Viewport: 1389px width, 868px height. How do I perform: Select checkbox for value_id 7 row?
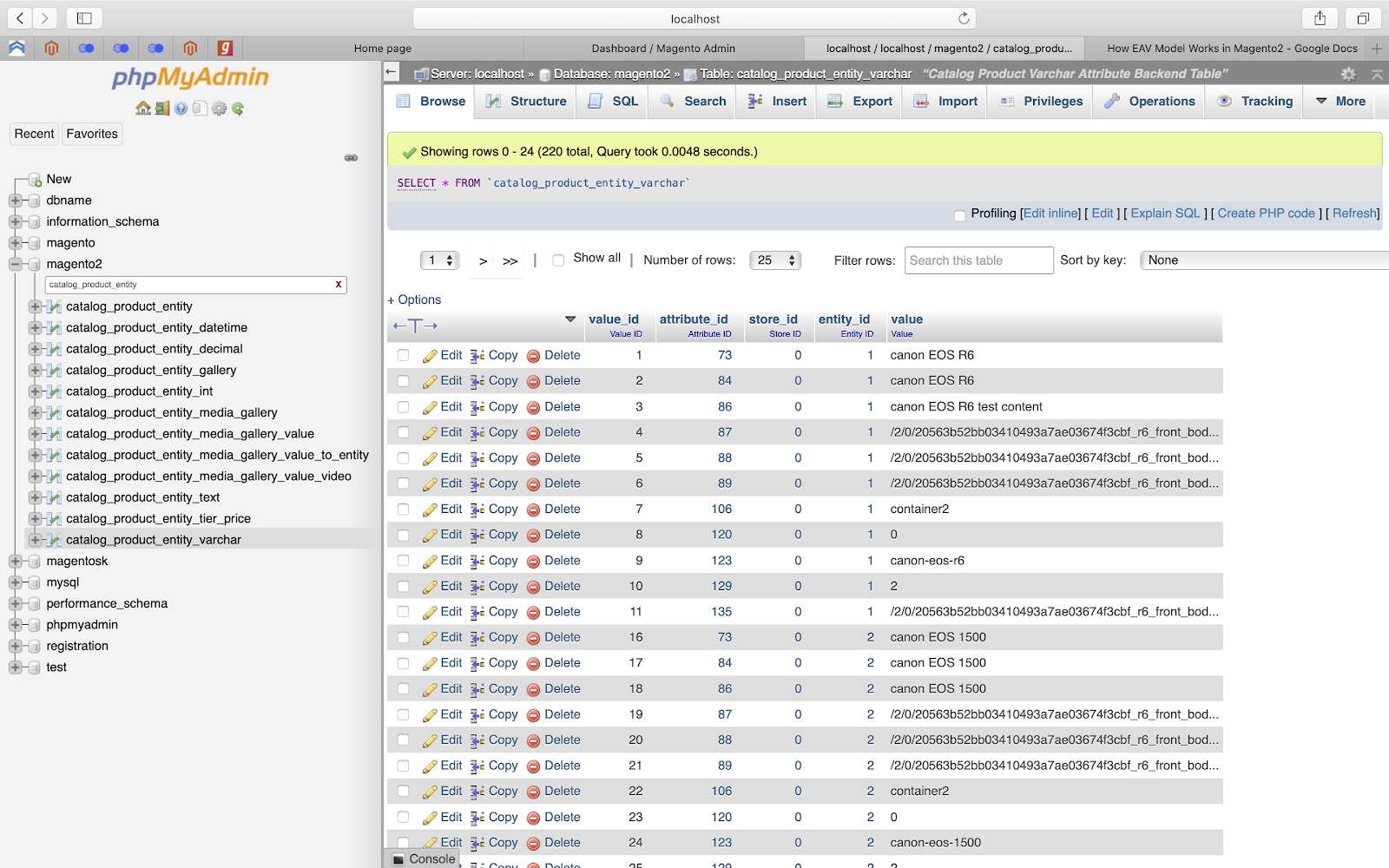403,509
